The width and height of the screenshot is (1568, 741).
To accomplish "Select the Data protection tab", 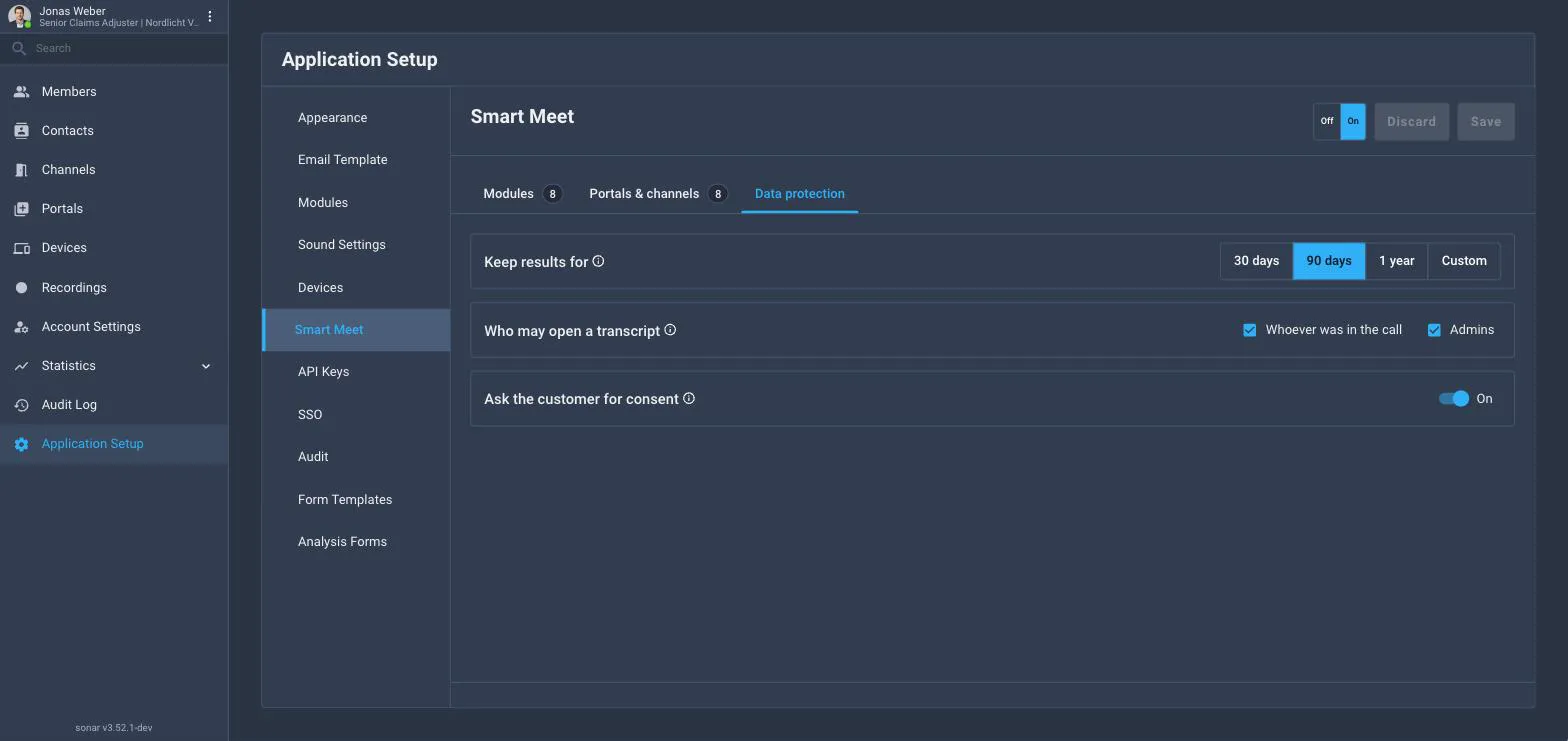I will coord(800,194).
